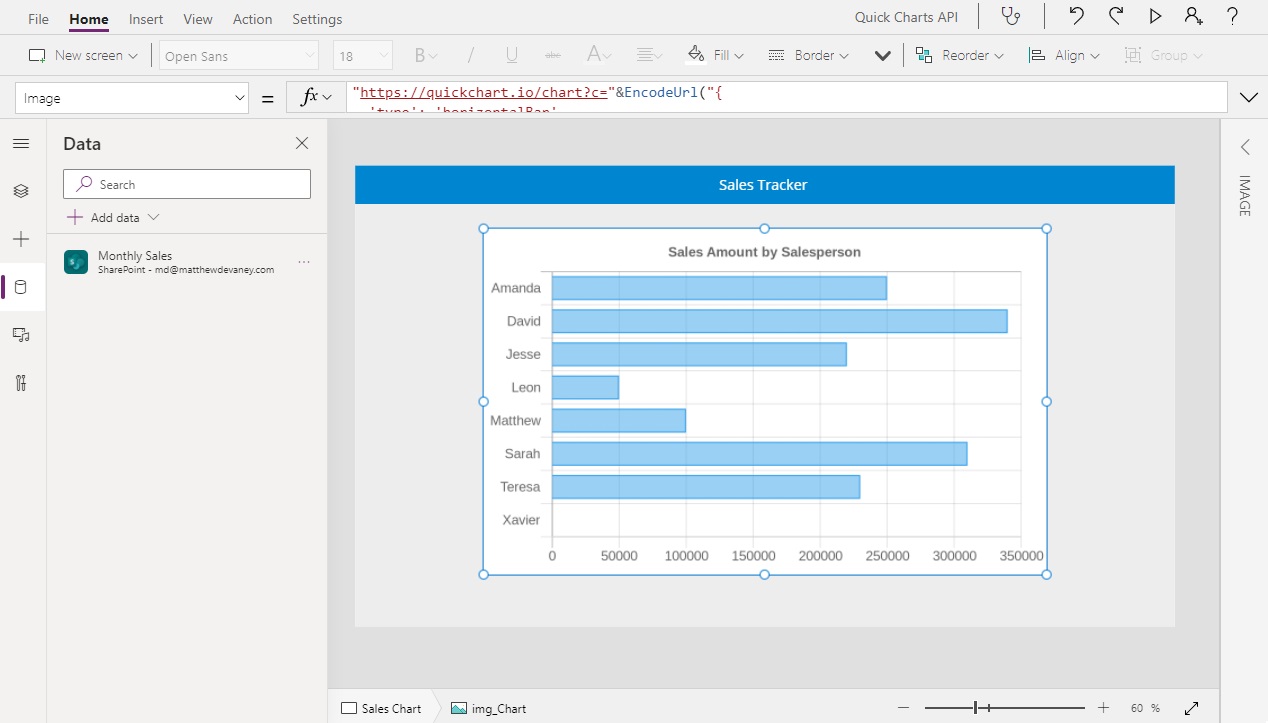Click Add data button
Image resolution: width=1268 pixels, height=723 pixels.
click(113, 217)
